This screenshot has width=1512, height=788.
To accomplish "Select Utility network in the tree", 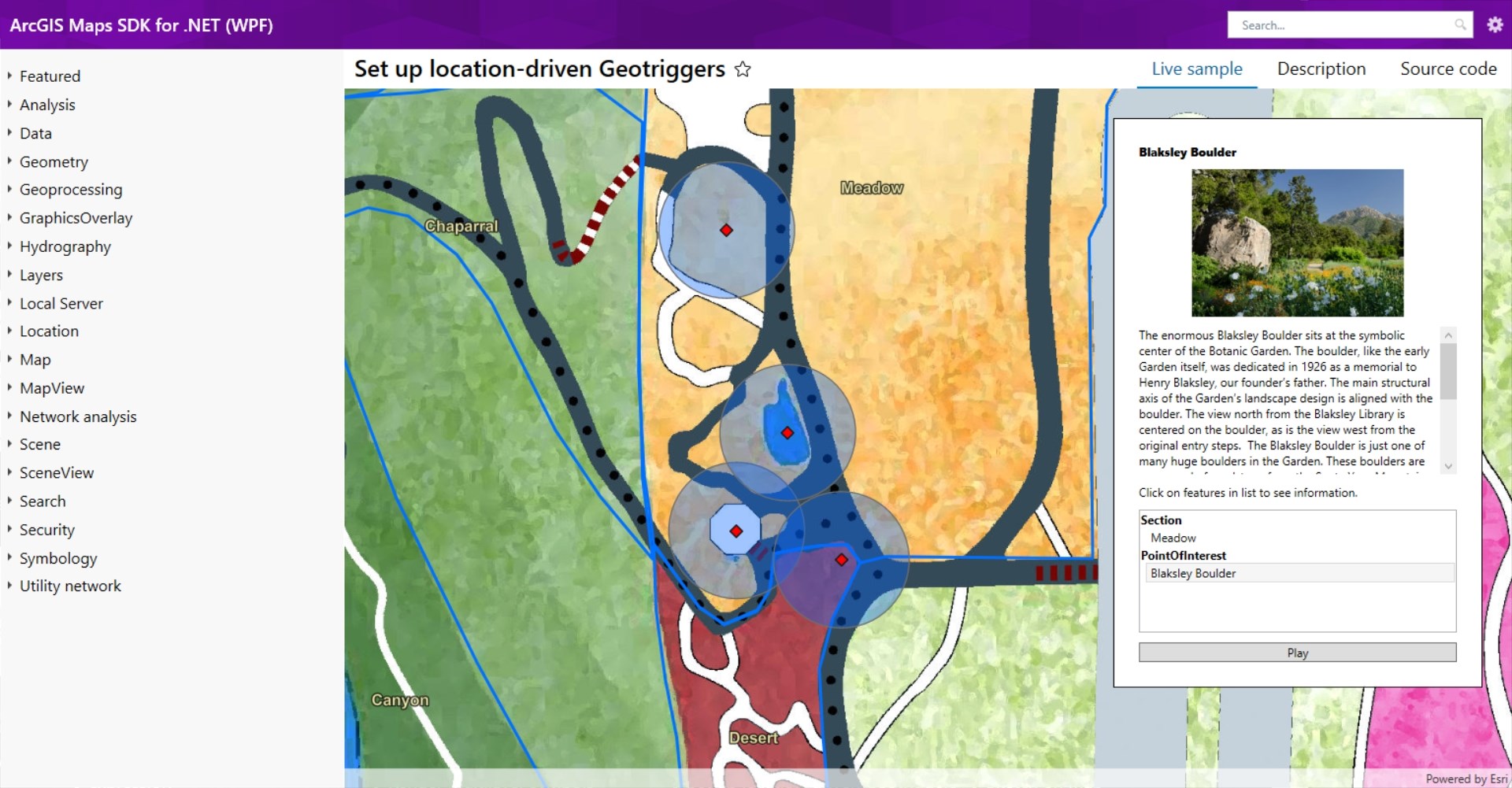I will pos(70,586).
